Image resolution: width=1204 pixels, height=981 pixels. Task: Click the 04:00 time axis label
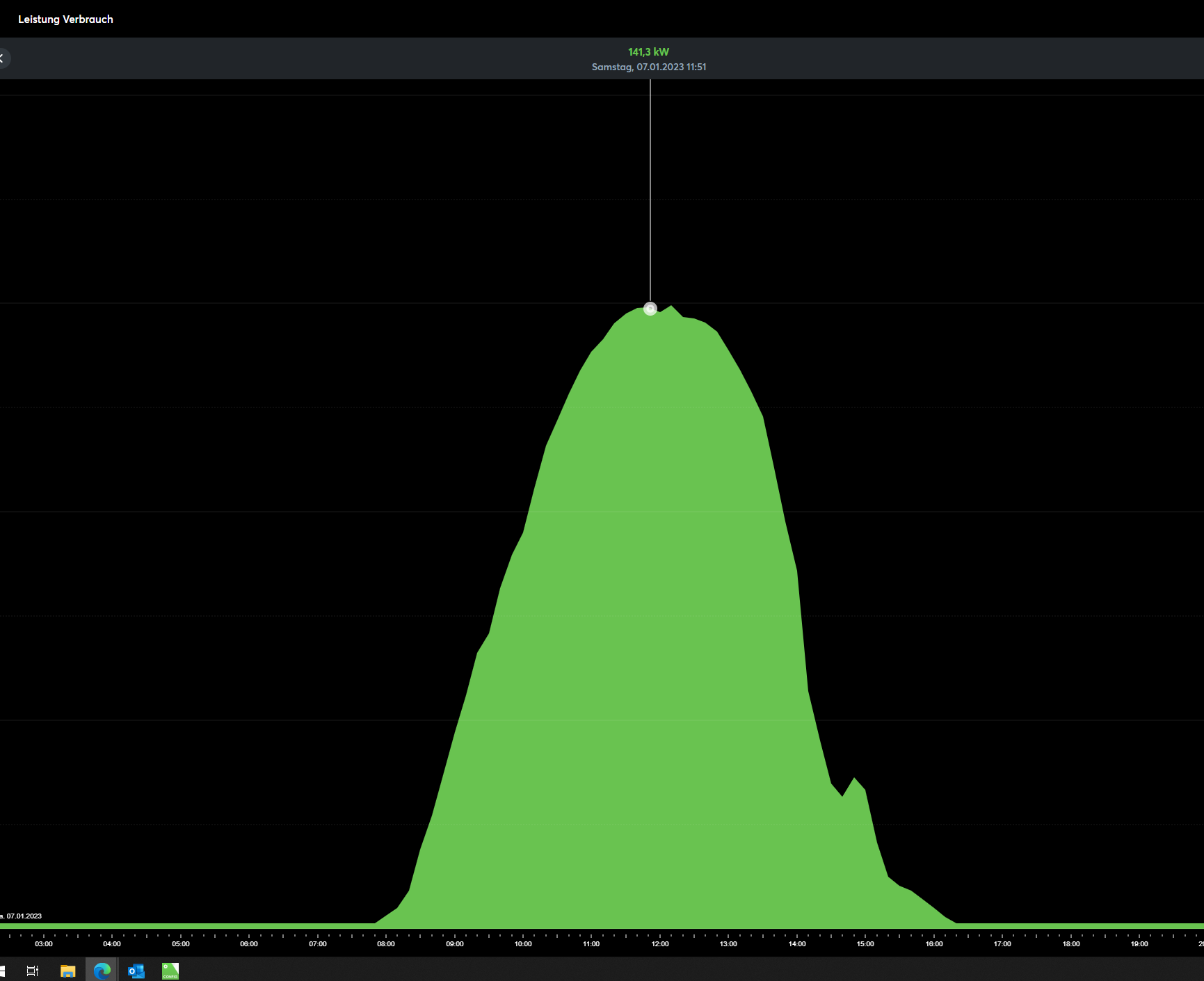click(x=112, y=944)
